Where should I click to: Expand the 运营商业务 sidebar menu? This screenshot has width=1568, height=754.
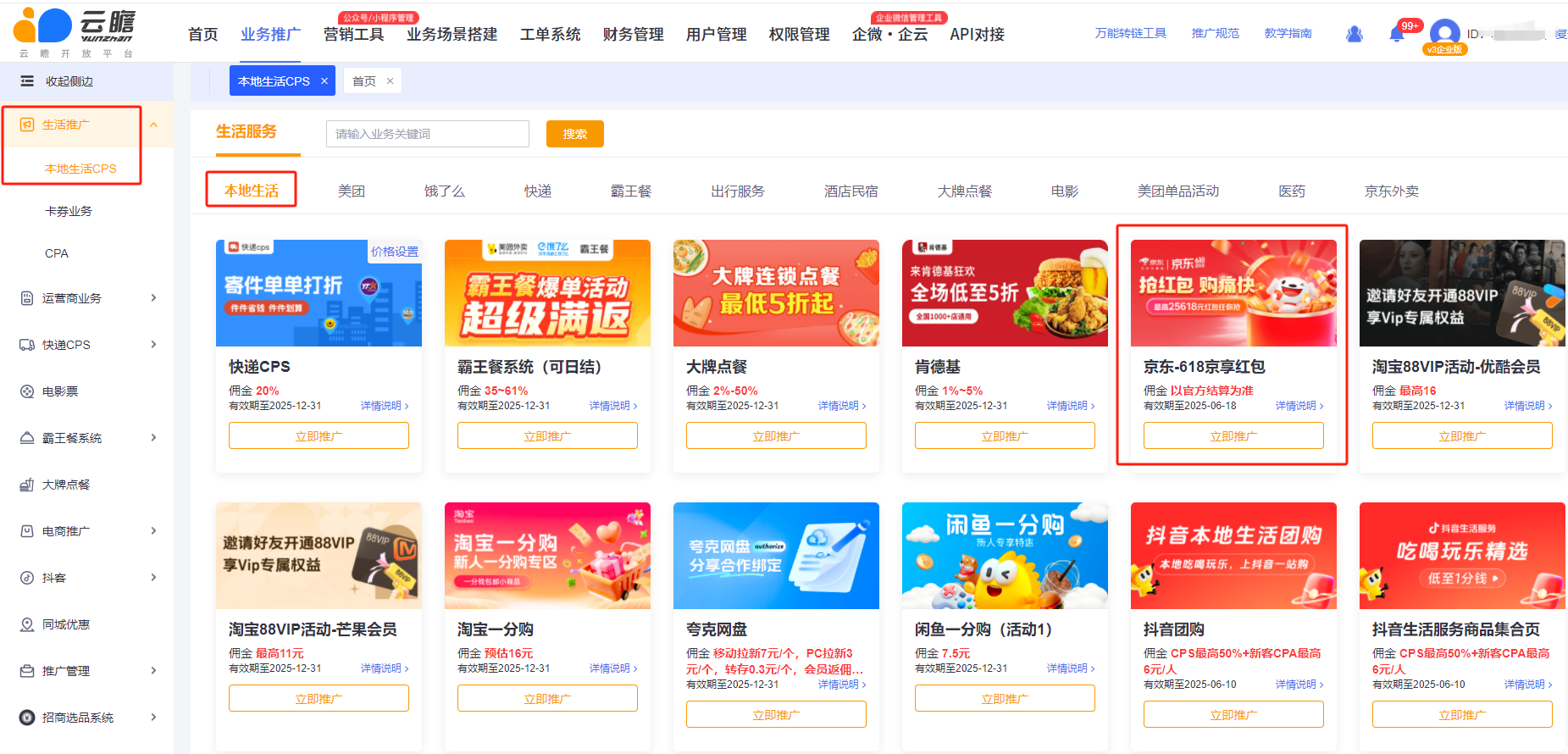click(x=153, y=298)
